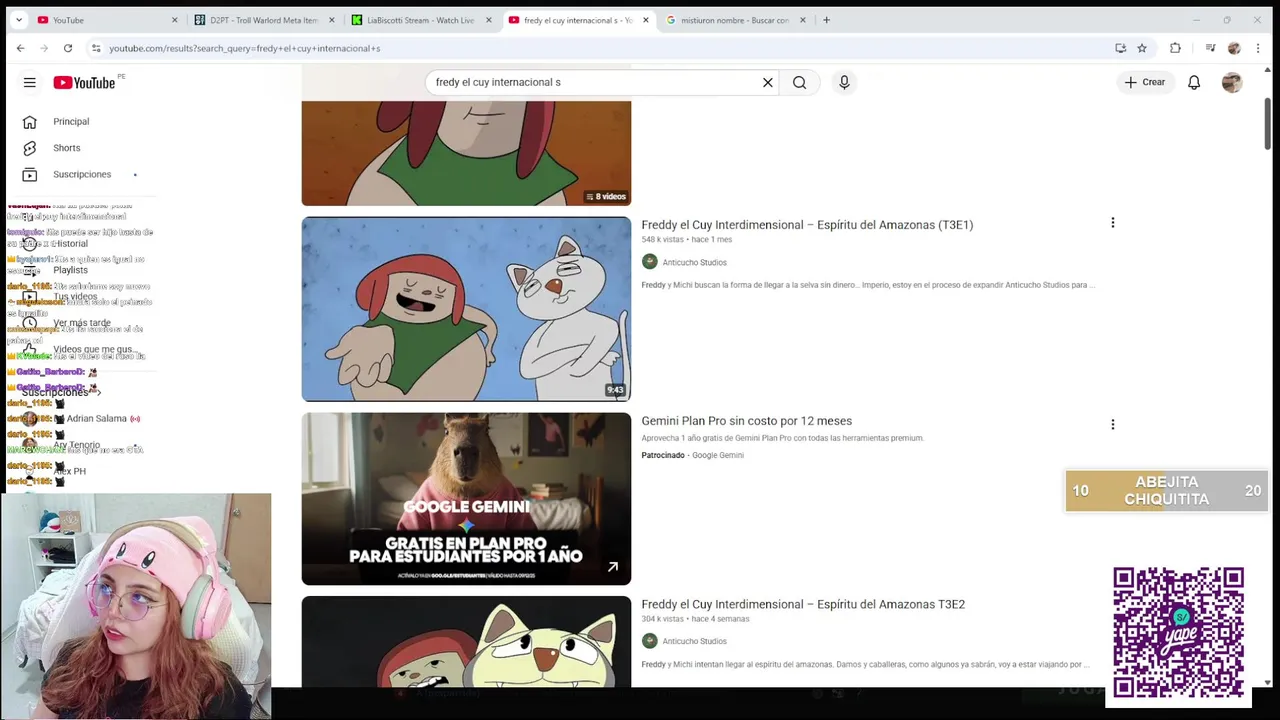Clear the search box with the X
Image resolution: width=1280 pixels, height=720 pixels.
pyautogui.click(x=767, y=82)
